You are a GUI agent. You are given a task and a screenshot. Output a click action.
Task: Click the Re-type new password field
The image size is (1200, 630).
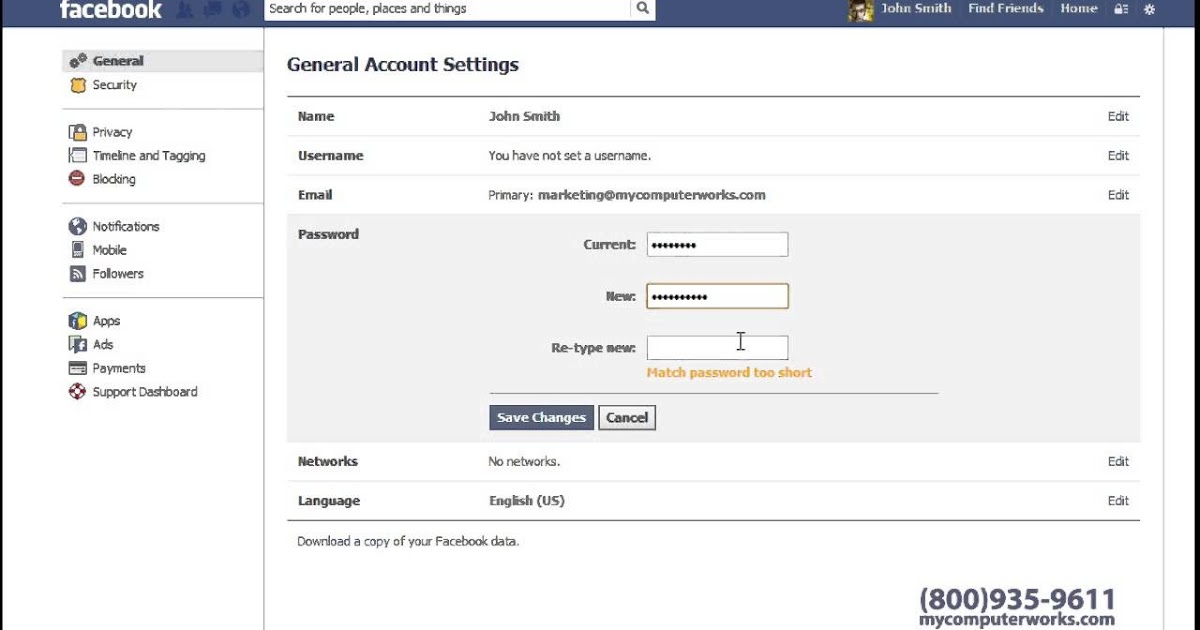coord(717,347)
